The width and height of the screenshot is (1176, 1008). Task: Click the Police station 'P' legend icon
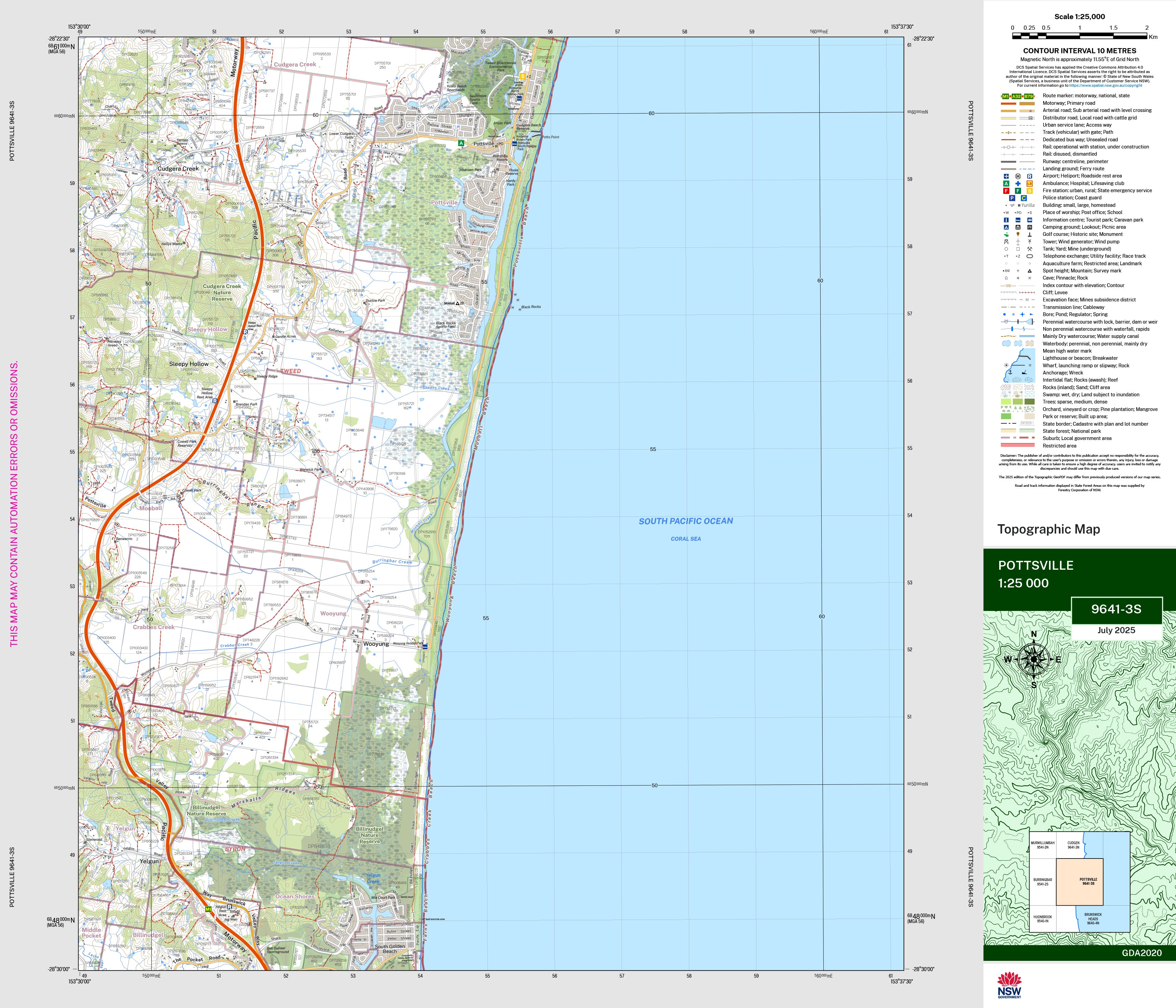coord(1012,198)
